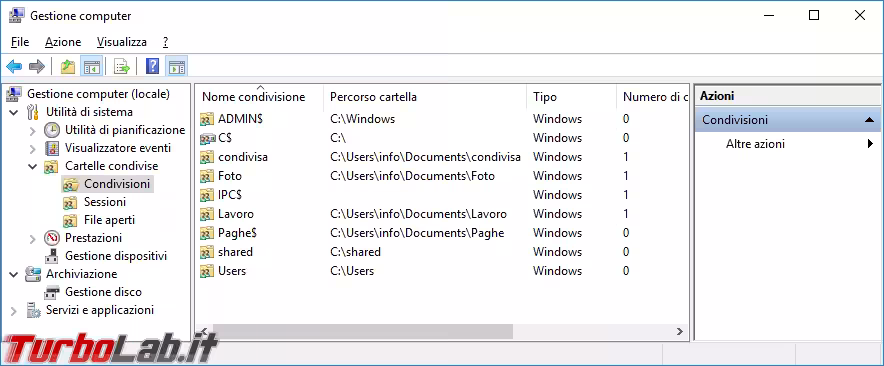Collapse the Cartelle condivise node

[33, 166]
